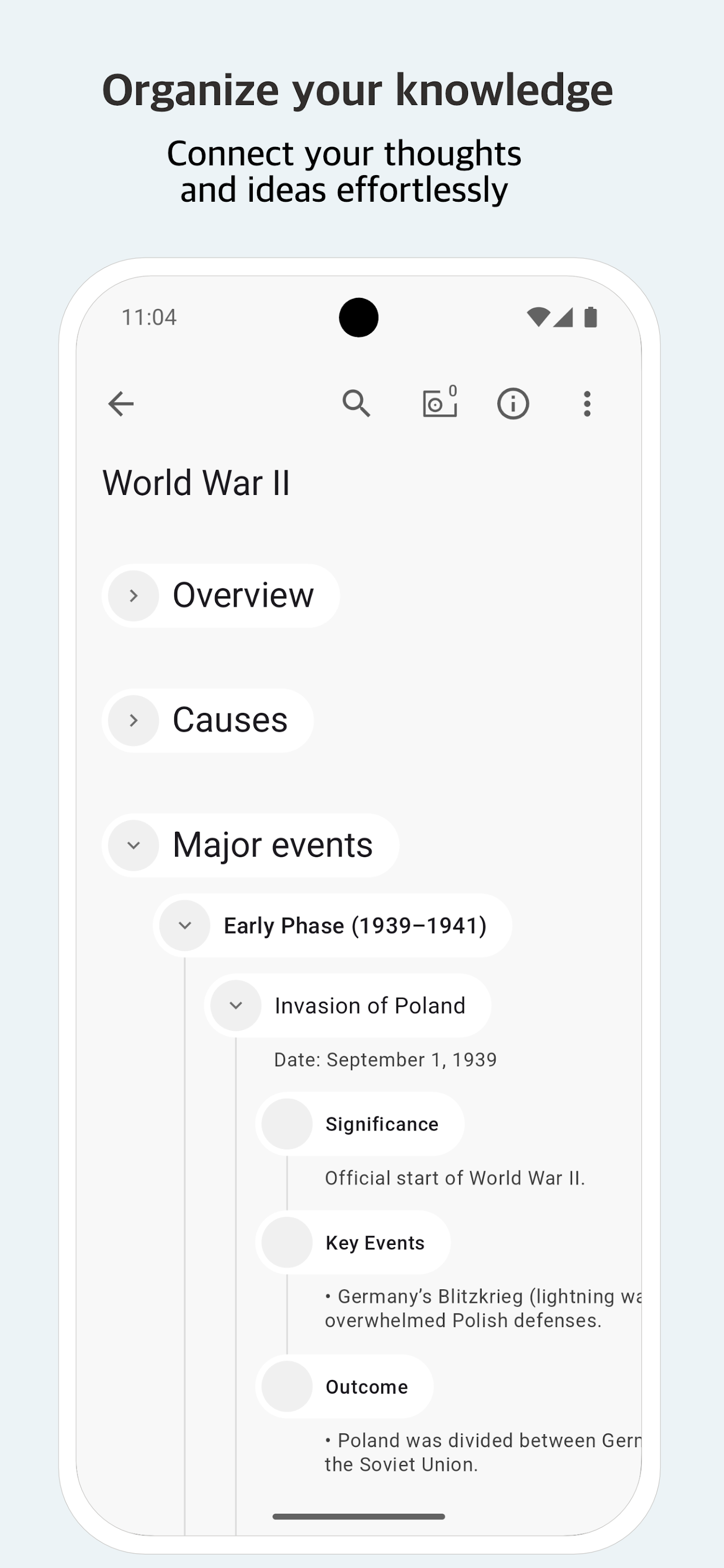Select the World War II title
724x1568 pixels.
(x=196, y=483)
